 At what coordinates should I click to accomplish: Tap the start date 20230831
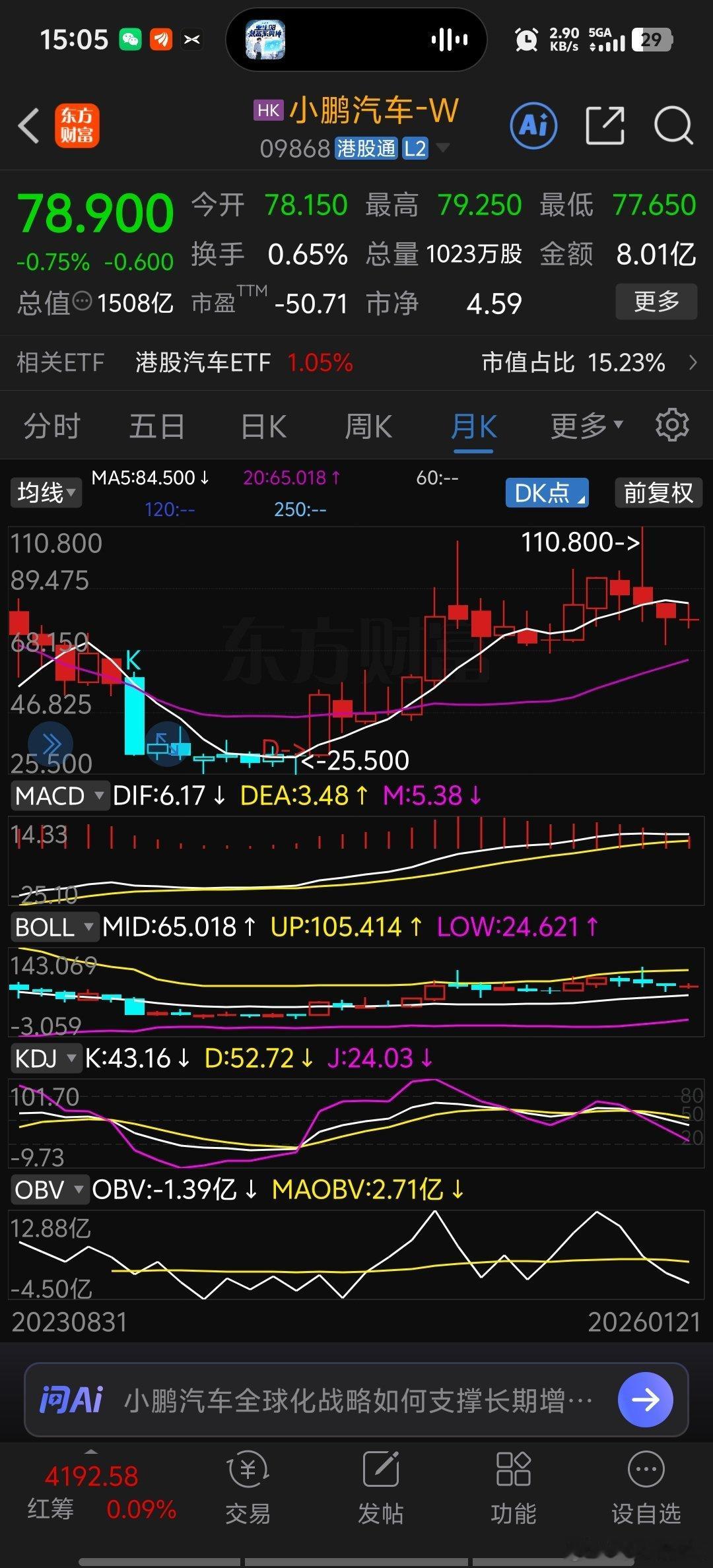click(69, 1322)
